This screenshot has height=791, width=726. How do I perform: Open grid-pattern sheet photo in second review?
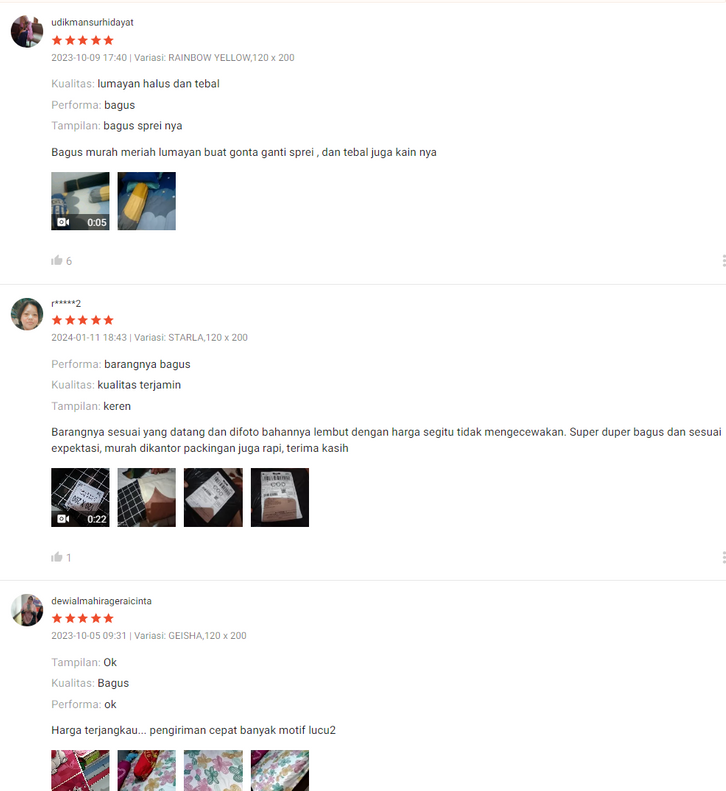[x=147, y=497]
